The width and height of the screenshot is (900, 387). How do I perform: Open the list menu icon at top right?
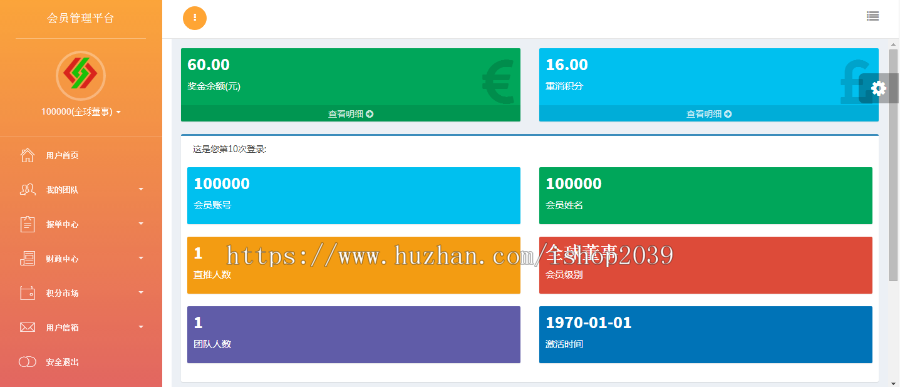coord(872,16)
